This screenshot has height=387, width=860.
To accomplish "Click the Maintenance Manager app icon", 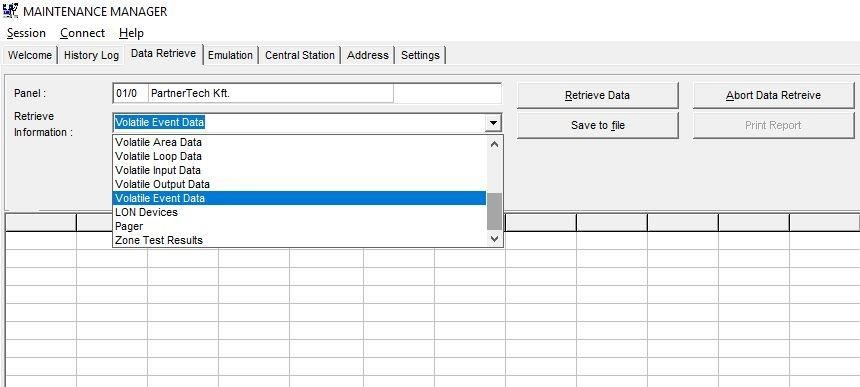I will point(10,10).
